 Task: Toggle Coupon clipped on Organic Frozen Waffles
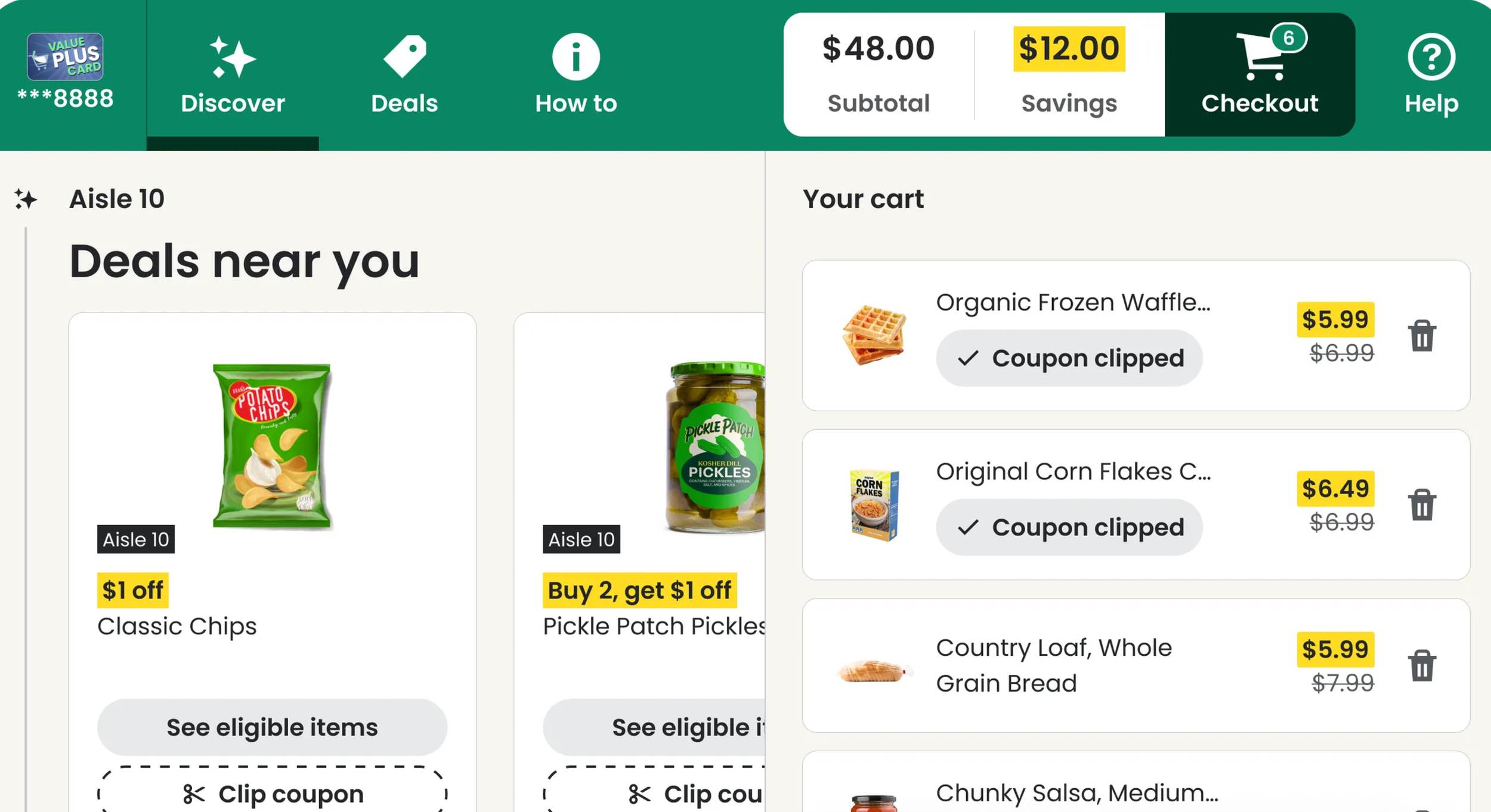pos(1069,358)
